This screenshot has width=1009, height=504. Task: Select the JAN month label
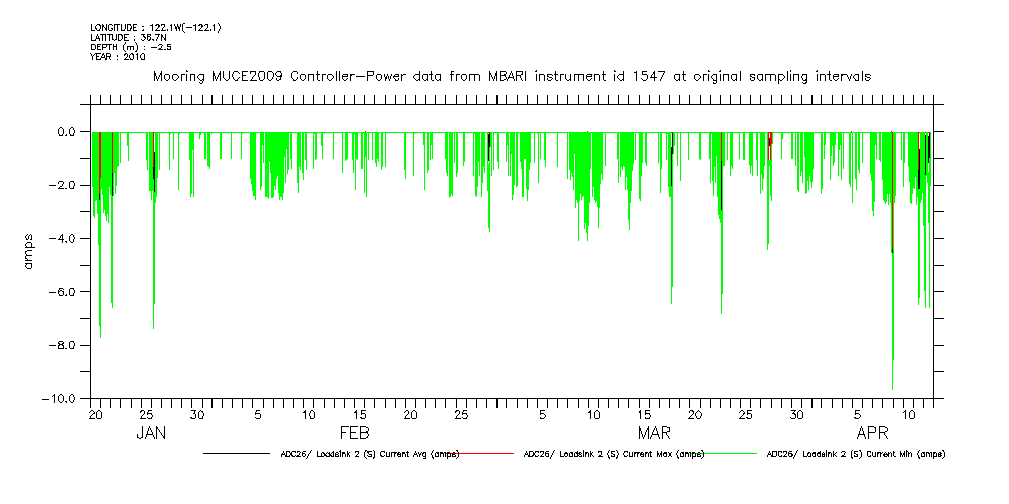click(x=150, y=434)
